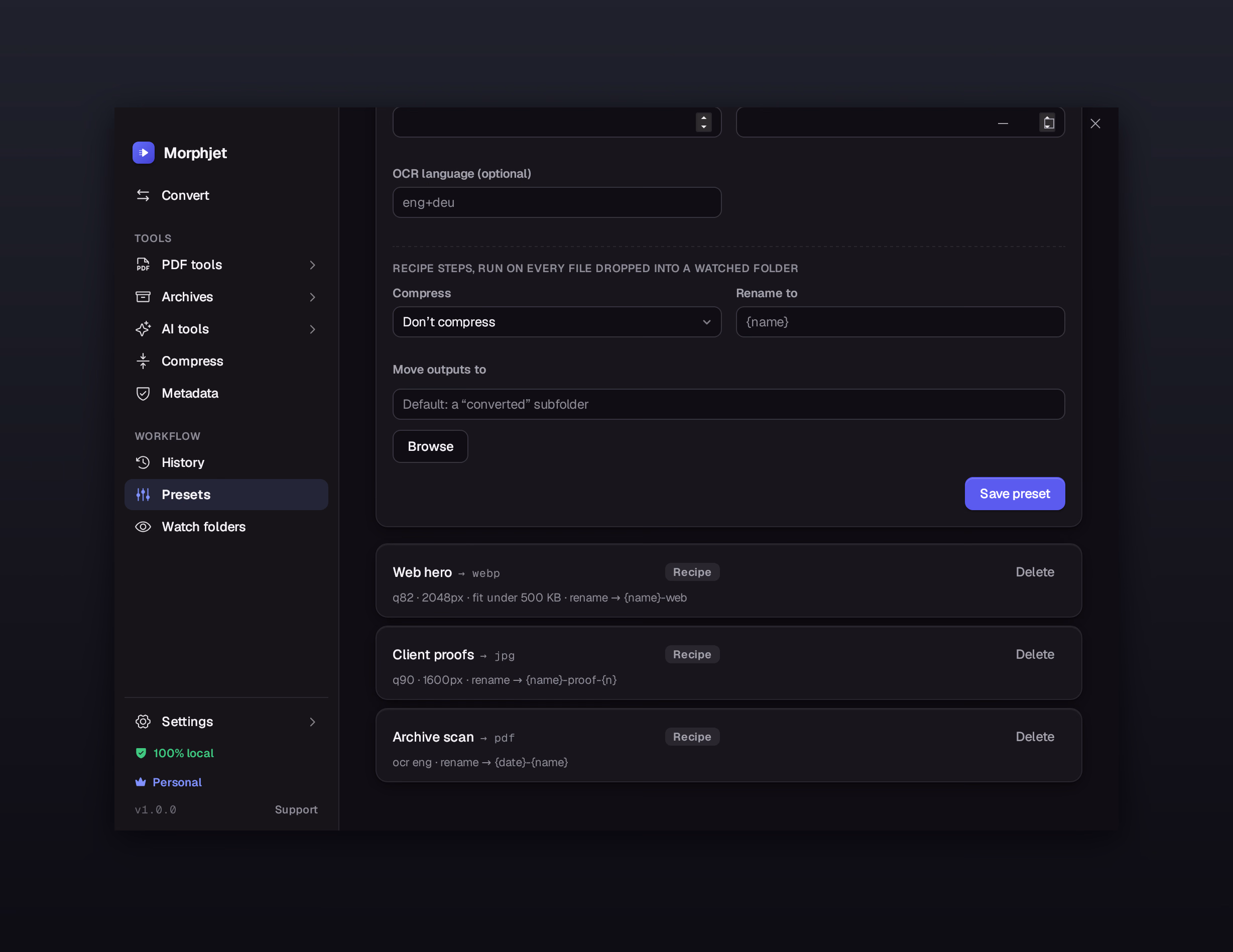
Task: Click the v1.0.0 version text
Action: (155, 810)
